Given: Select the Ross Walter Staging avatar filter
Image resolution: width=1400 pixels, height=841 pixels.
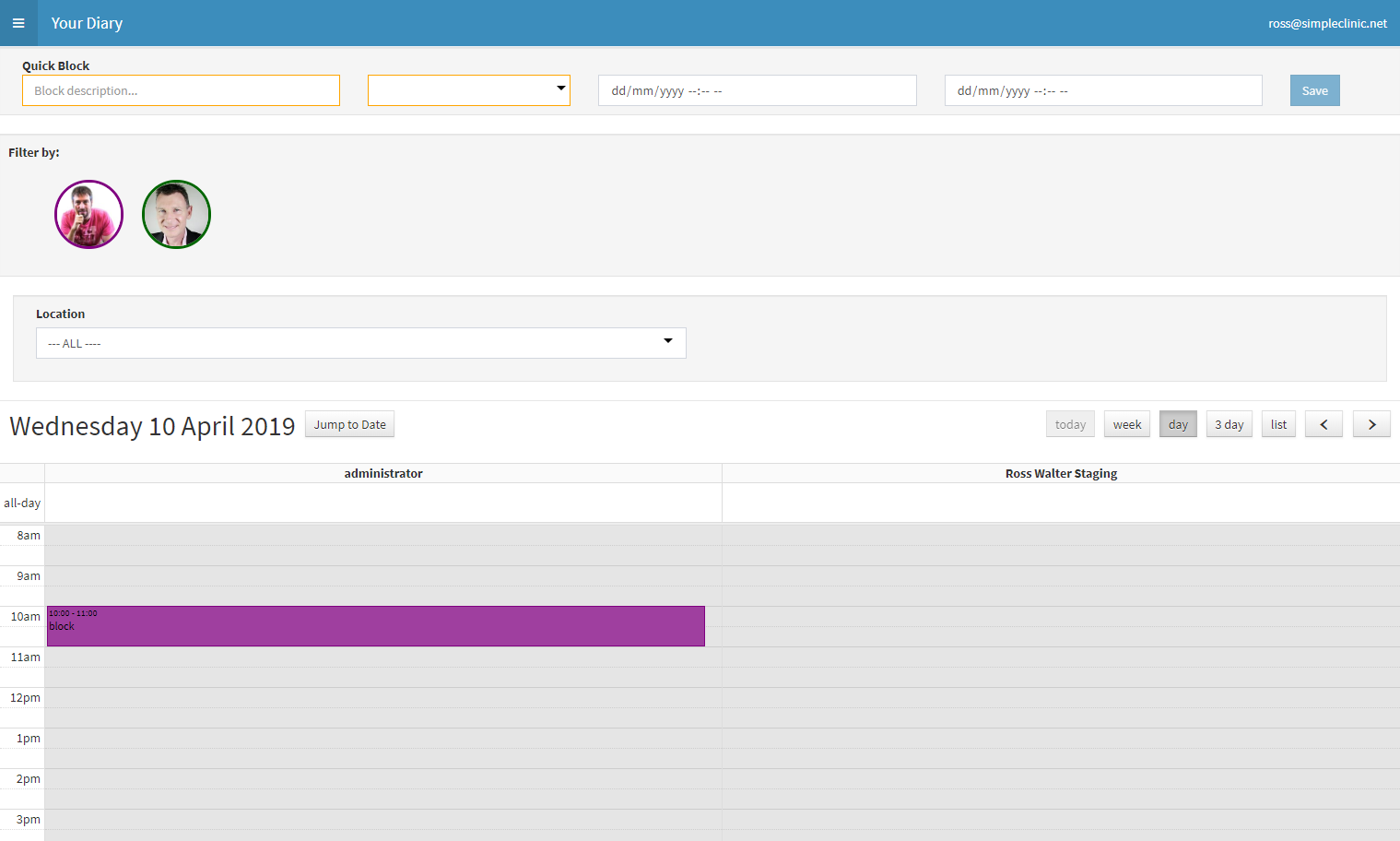Looking at the screenshot, I should point(176,214).
